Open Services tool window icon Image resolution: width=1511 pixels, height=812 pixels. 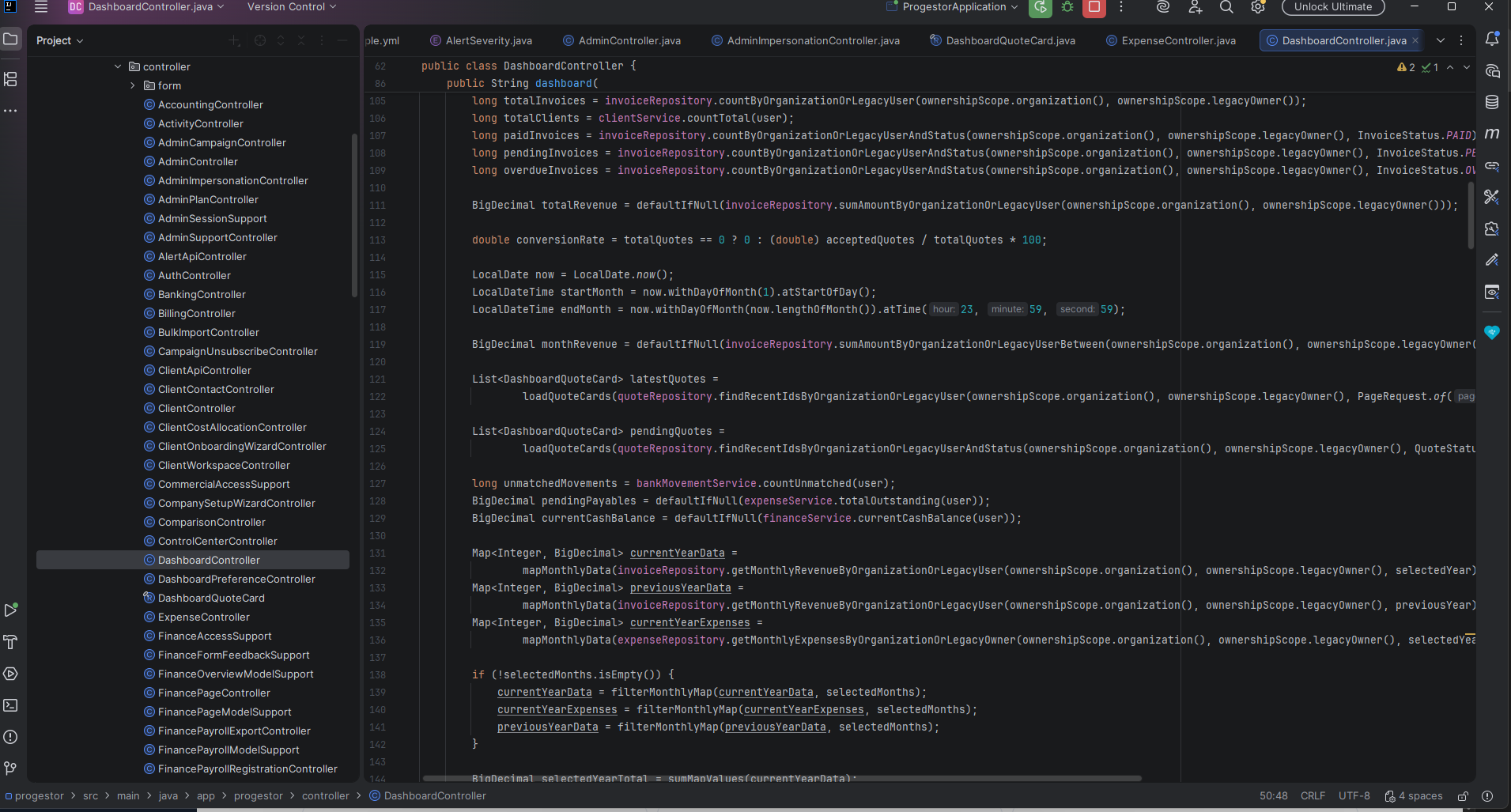coord(11,674)
